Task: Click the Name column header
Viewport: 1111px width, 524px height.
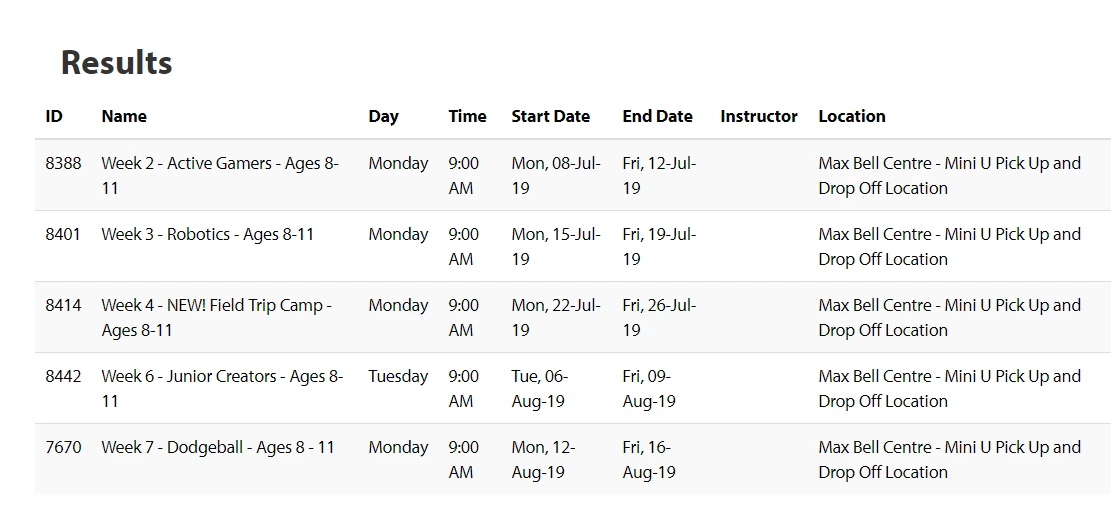Action: point(124,116)
